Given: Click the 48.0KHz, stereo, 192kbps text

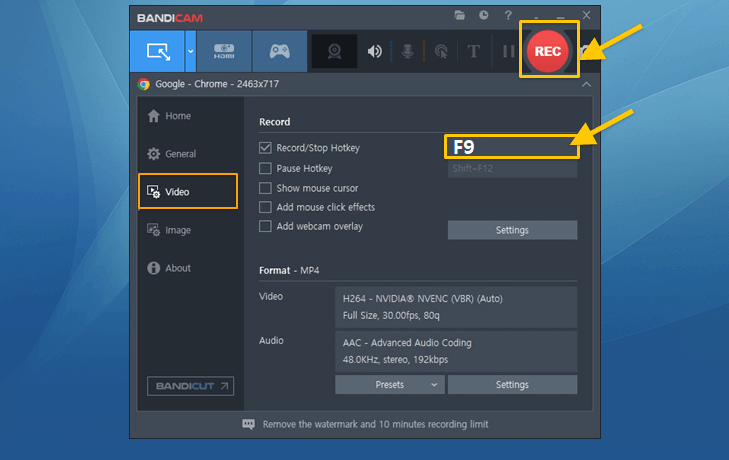Looking at the screenshot, I should point(395,360).
